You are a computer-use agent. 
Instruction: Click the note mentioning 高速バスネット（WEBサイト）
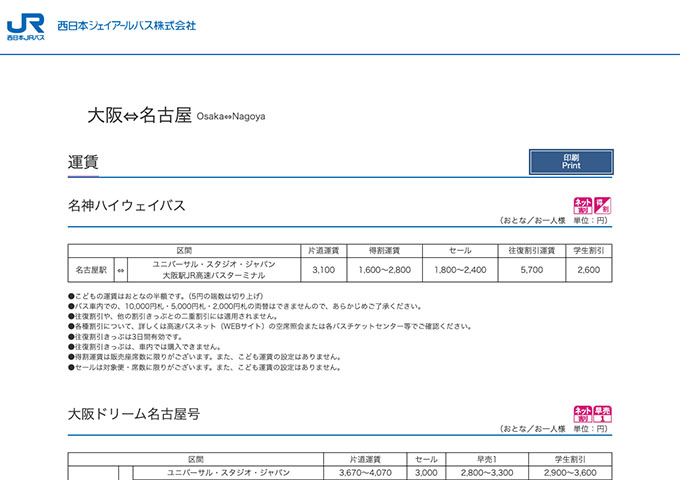pyautogui.click(x=270, y=326)
